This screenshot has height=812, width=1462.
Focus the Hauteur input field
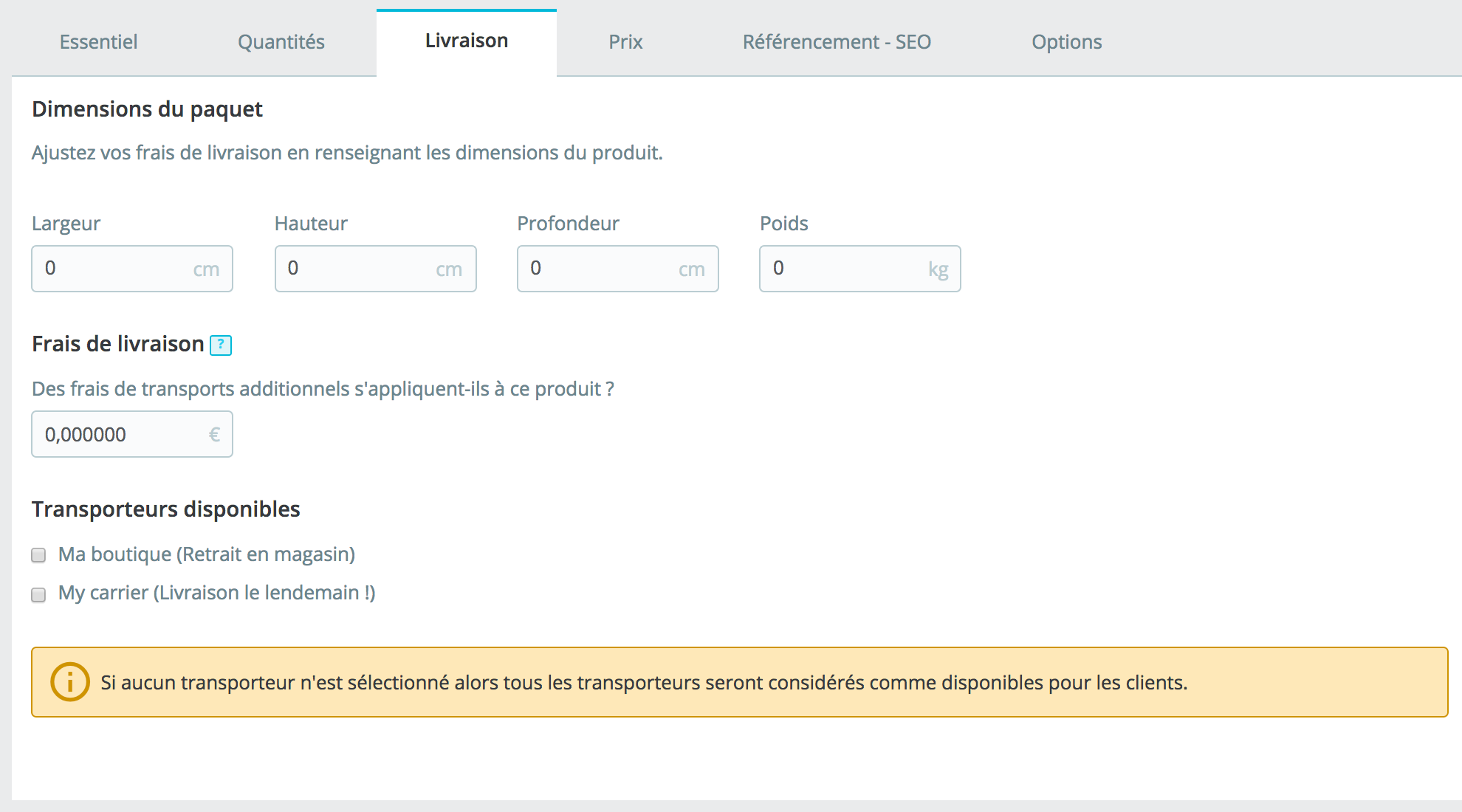click(354, 269)
